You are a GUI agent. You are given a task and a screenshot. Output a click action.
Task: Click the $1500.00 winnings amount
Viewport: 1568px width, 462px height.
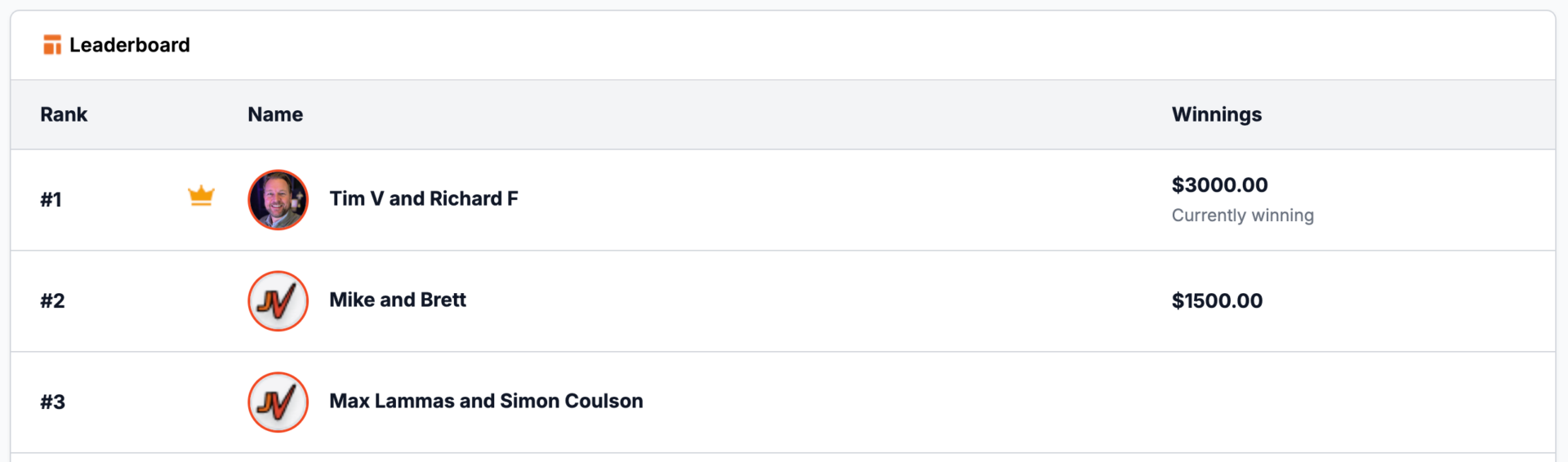(x=1217, y=300)
